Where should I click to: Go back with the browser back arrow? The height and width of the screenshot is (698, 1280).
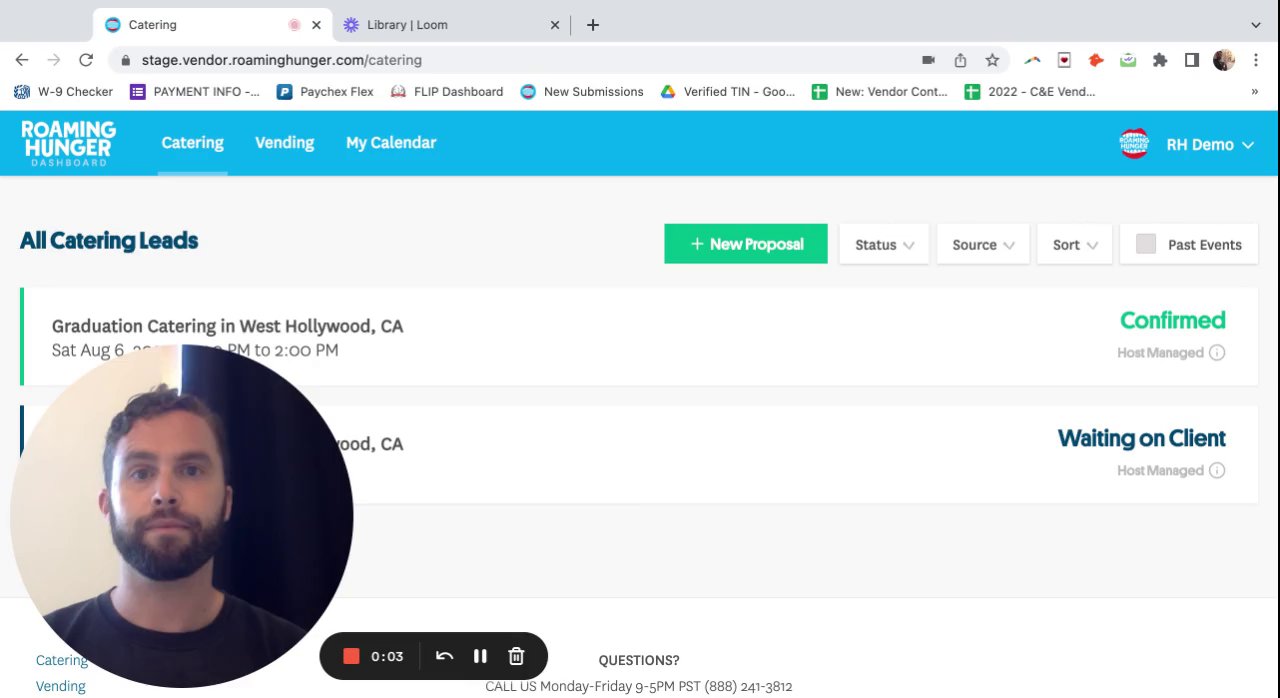[22, 60]
